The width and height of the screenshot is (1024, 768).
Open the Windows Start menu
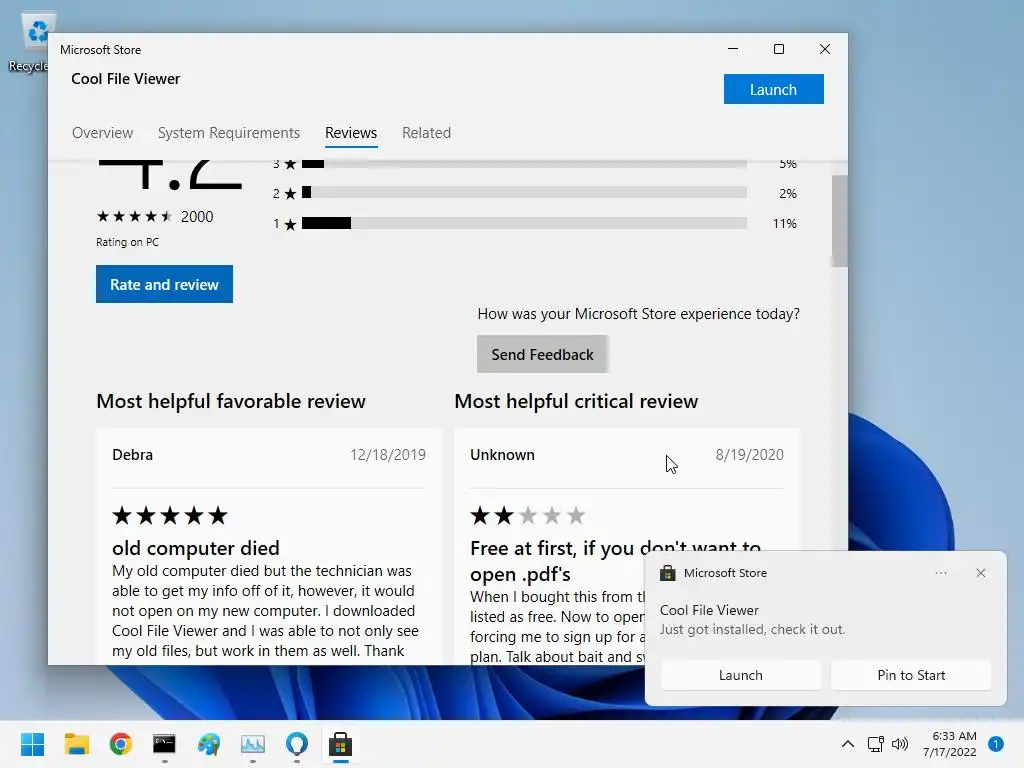(x=32, y=744)
